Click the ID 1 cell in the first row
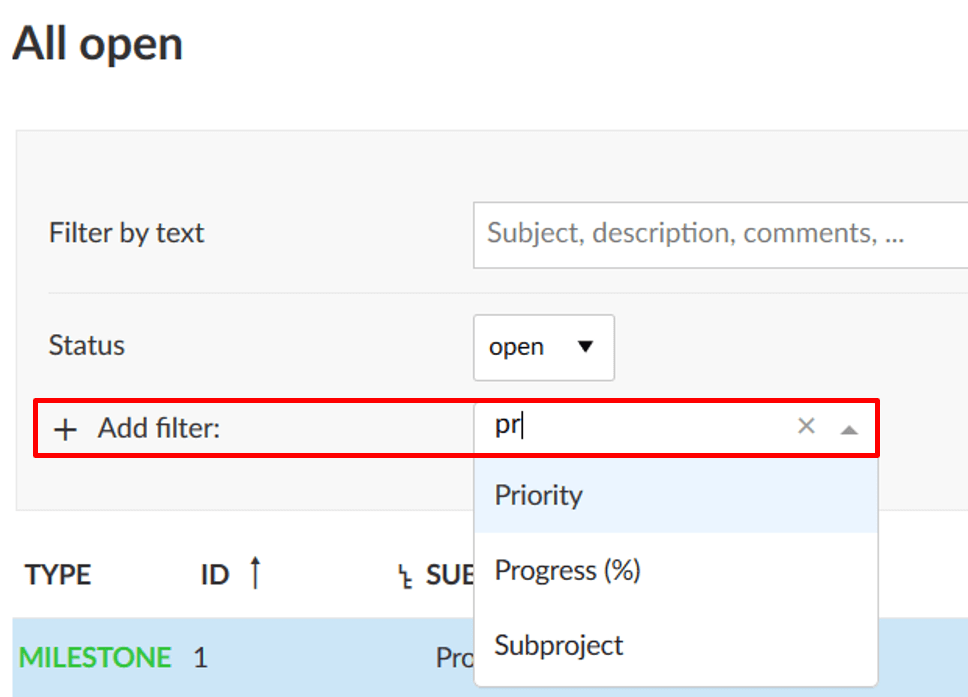The width and height of the screenshot is (968, 697). (200, 658)
